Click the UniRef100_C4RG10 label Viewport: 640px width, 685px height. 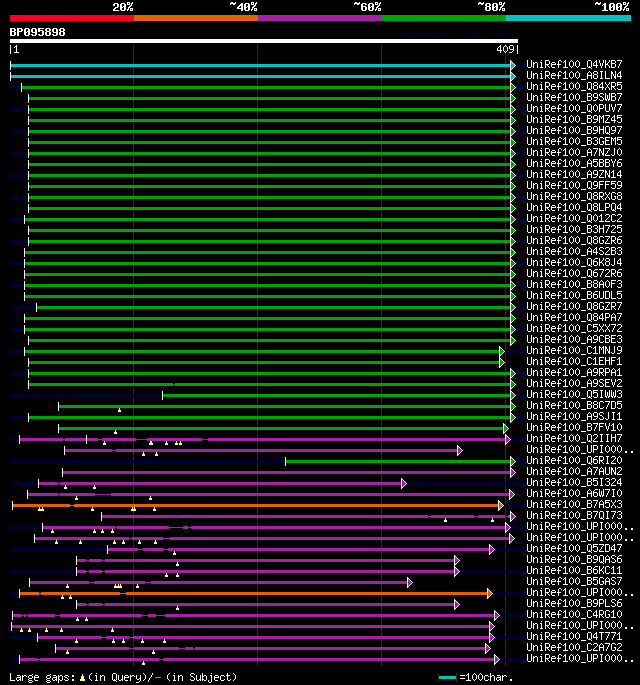[x=574, y=614]
